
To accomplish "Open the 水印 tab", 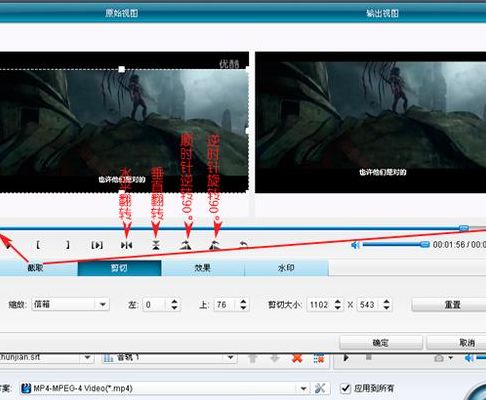I will [286, 268].
